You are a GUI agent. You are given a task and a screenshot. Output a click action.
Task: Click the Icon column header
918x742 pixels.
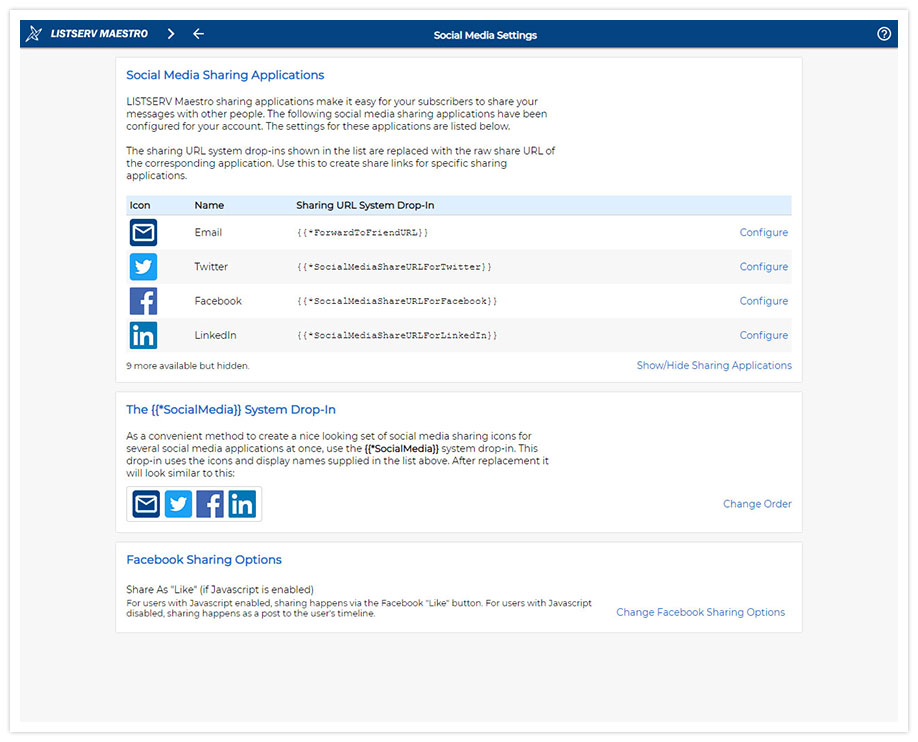tap(140, 206)
